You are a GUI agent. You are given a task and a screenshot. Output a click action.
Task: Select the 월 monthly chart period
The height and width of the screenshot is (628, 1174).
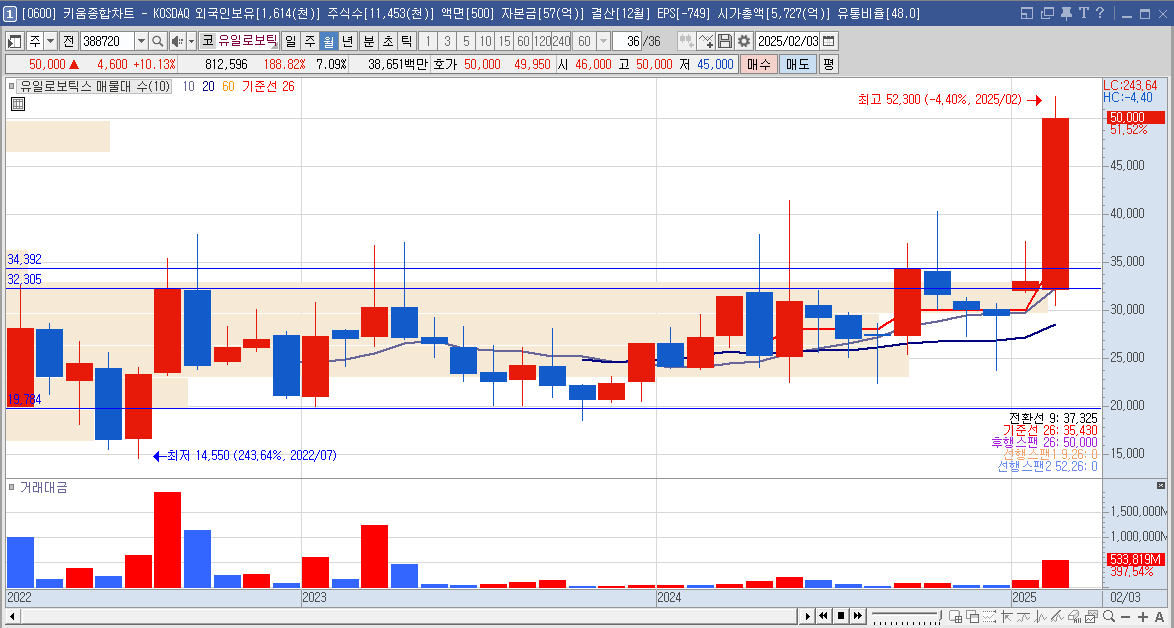pyautogui.click(x=328, y=41)
